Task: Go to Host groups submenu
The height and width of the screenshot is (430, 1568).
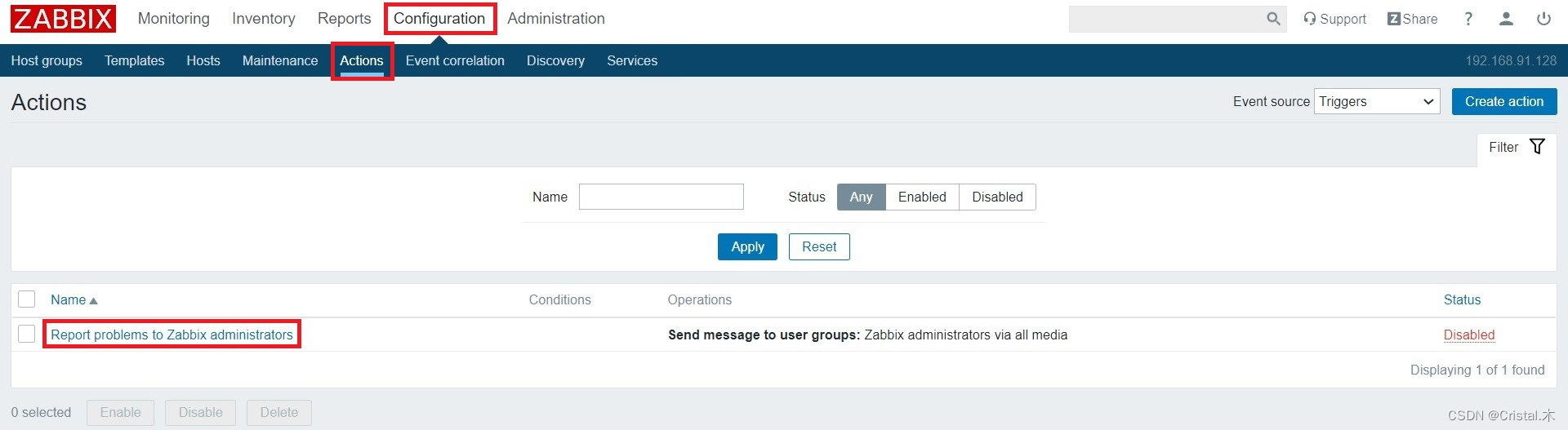Action: (47, 61)
